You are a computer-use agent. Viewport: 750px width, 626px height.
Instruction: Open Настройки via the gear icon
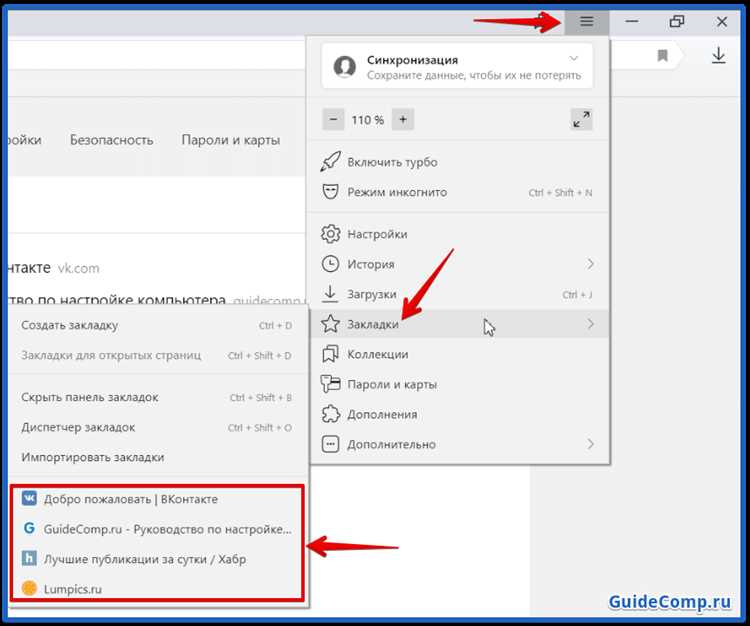(x=331, y=234)
